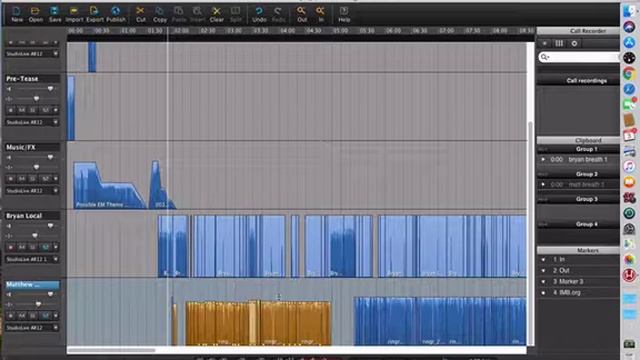Image resolution: width=640 pixels, height=360 pixels.
Task: Click the Cut scissors icon
Action: 140,11
